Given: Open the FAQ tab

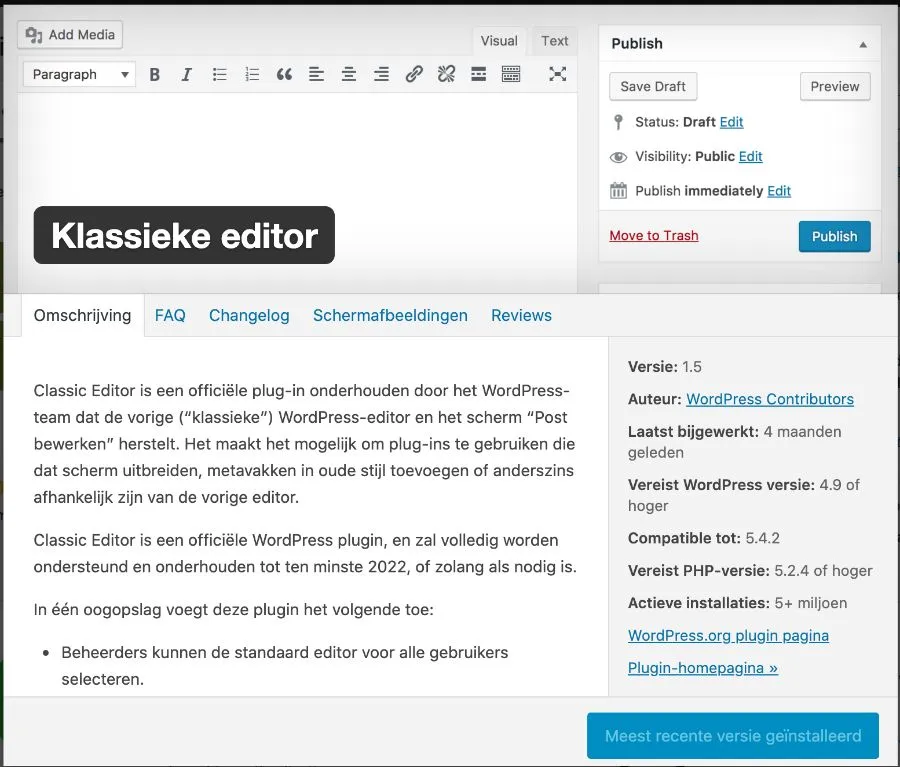Looking at the screenshot, I should point(170,315).
